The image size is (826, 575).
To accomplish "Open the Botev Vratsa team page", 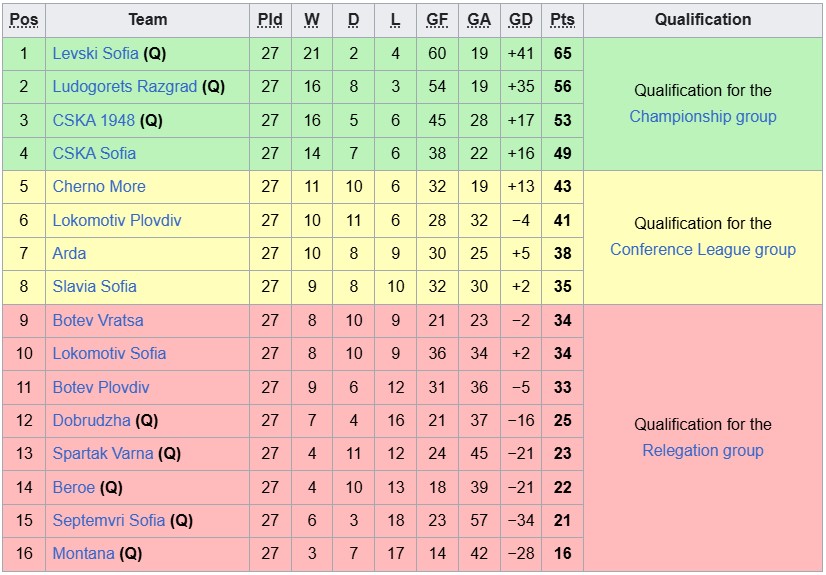I will click(x=98, y=320).
